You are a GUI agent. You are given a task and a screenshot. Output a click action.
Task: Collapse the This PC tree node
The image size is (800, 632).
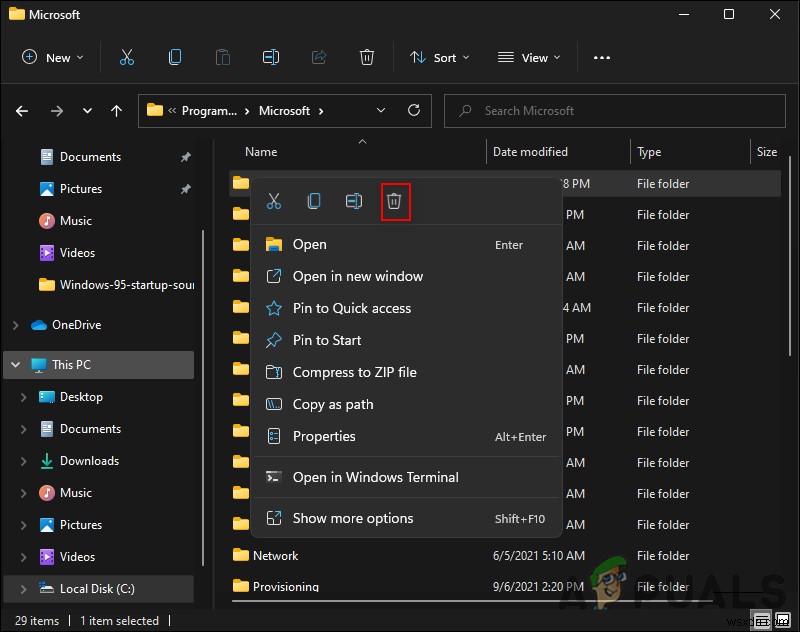(15, 365)
